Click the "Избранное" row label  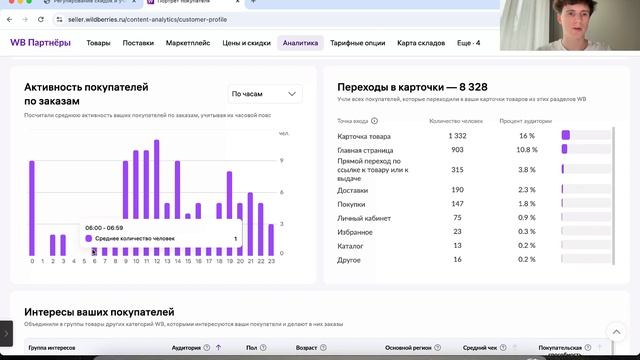tap(355, 232)
